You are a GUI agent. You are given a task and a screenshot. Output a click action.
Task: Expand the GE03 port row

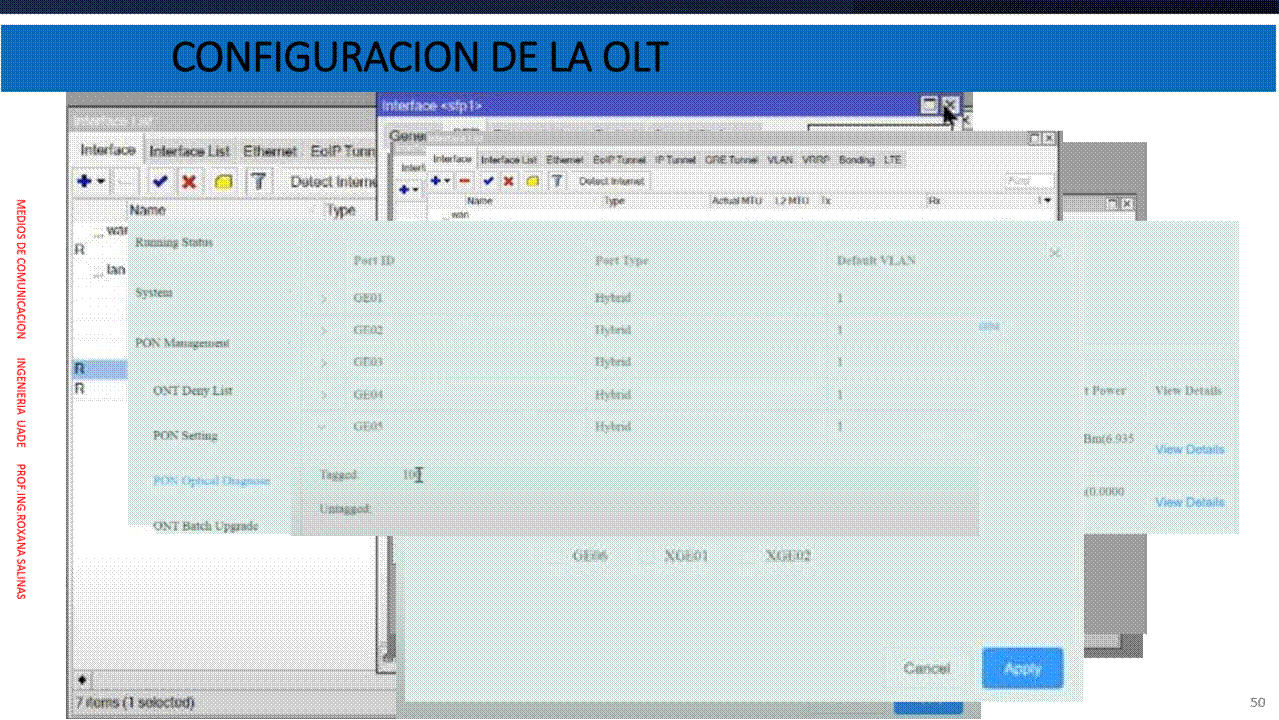[323, 362]
